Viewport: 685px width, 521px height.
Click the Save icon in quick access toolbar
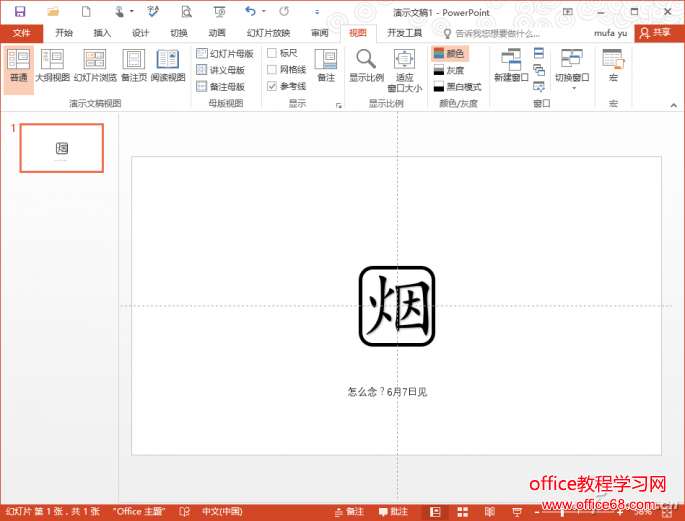click(20, 11)
